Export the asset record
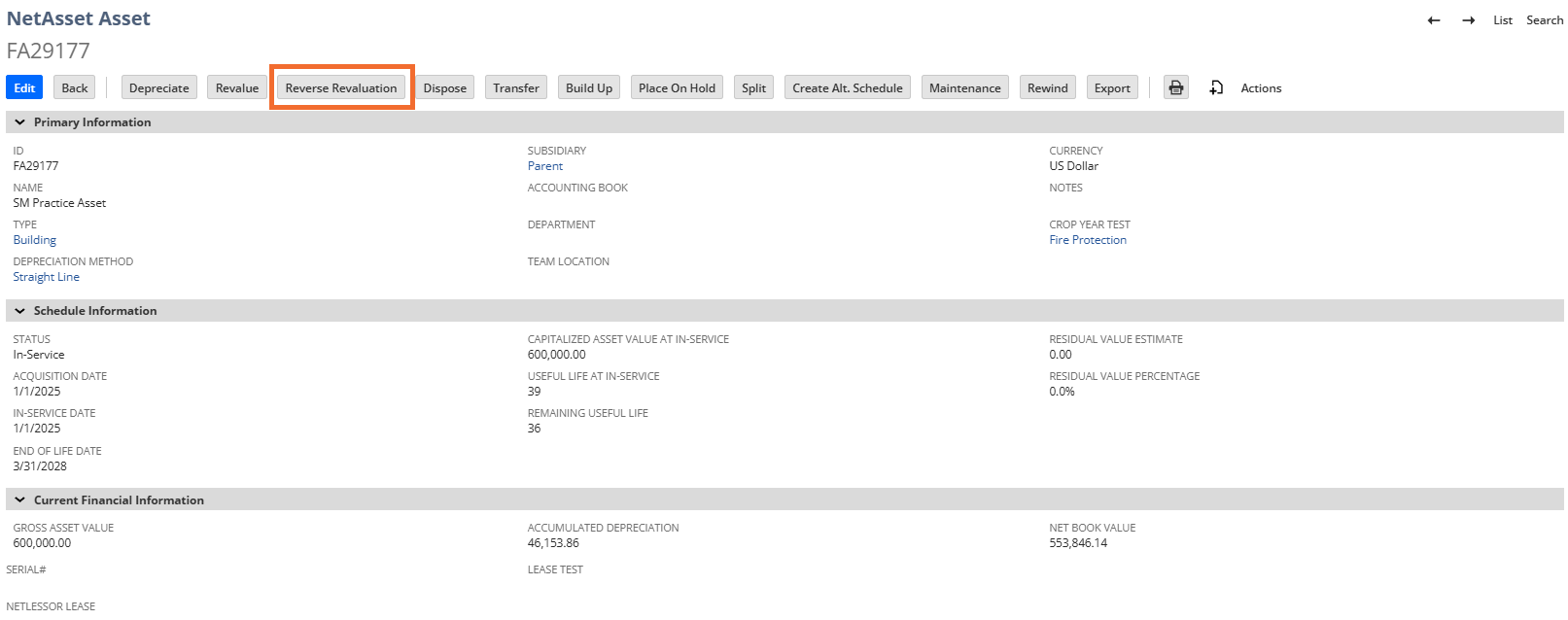Screen dimensions: 1568x620 [1112, 87]
